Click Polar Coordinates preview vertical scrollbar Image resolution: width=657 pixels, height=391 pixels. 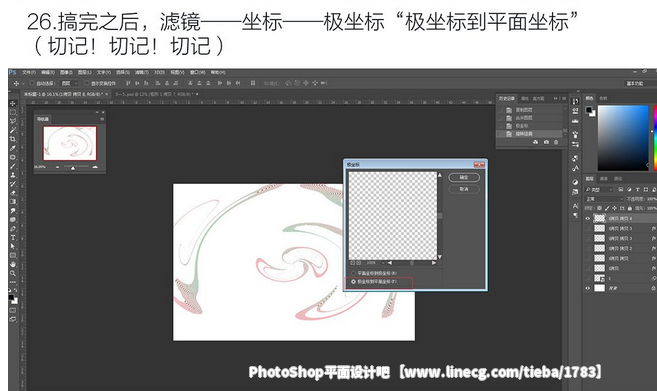pyautogui.click(x=440, y=216)
